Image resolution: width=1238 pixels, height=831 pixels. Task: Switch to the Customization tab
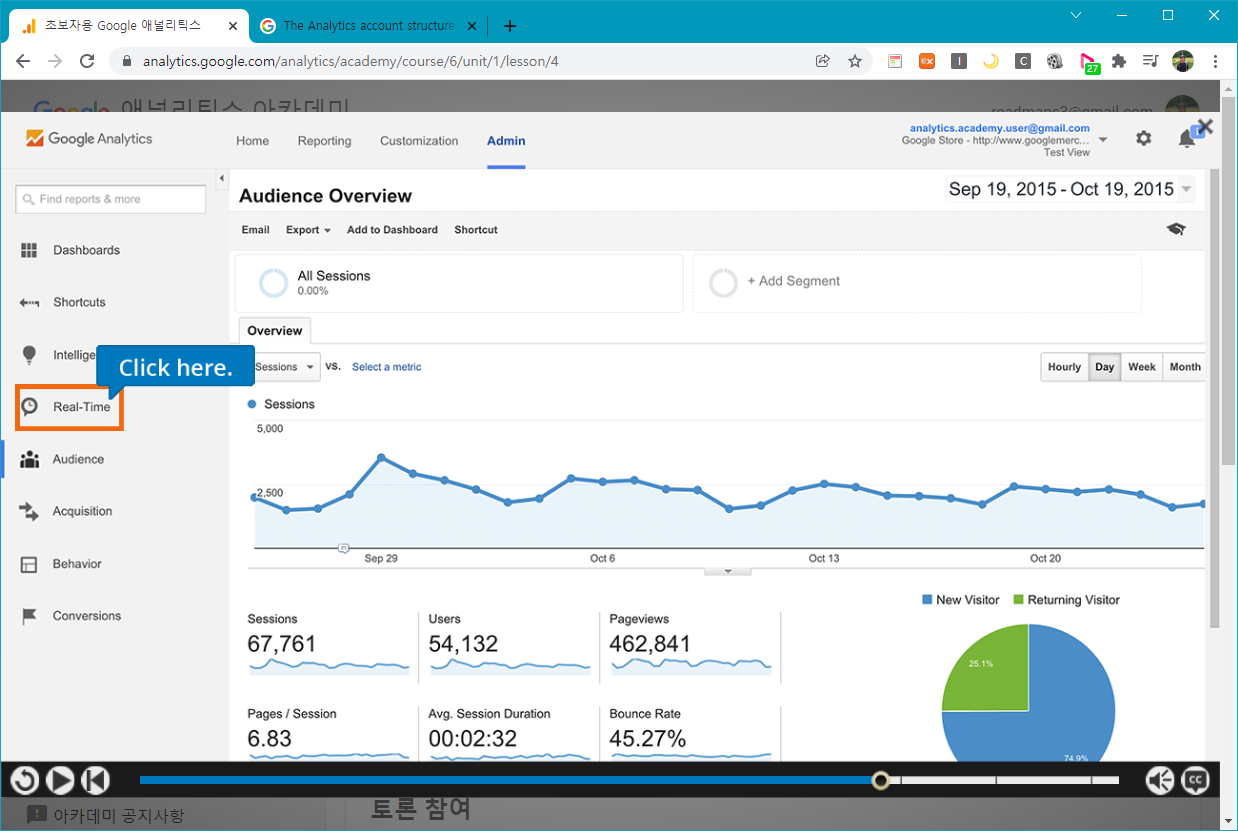tap(419, 141)
